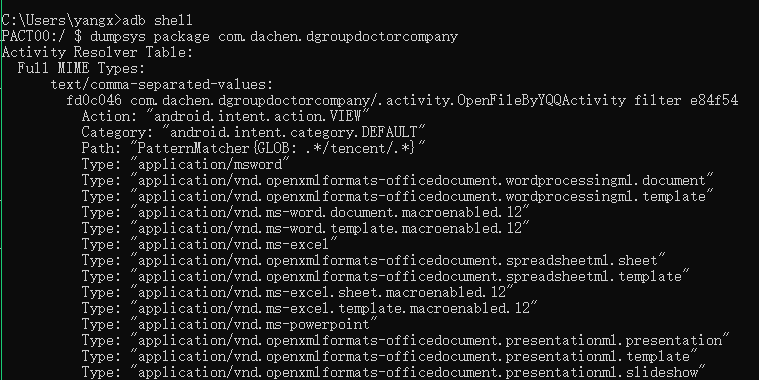
Task: Click OpenFileByYQQActivity filter line
Action: [402, 100]
